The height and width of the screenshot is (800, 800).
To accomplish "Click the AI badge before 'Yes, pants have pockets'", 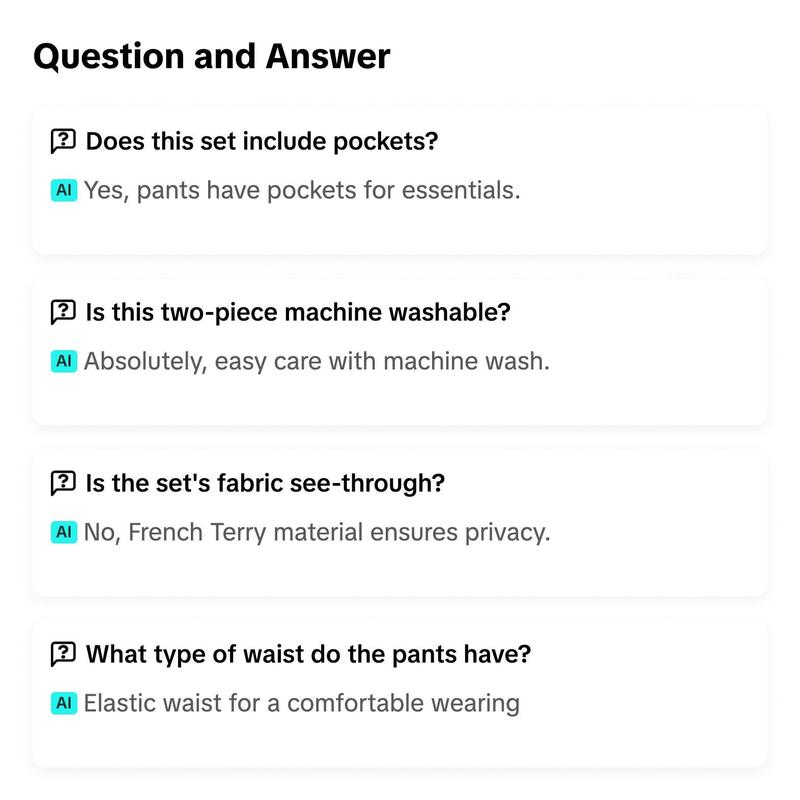I will point(64,190).
